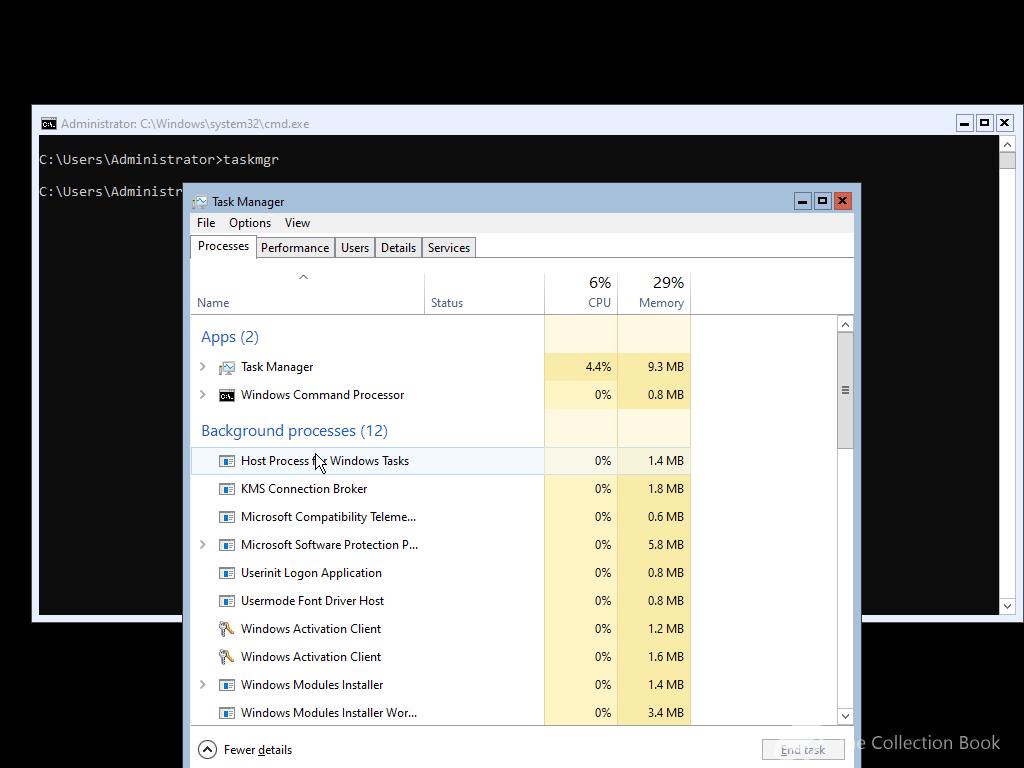Close the Task Manager window
The width and height of the screenshot is (1024, 768).
842,201
